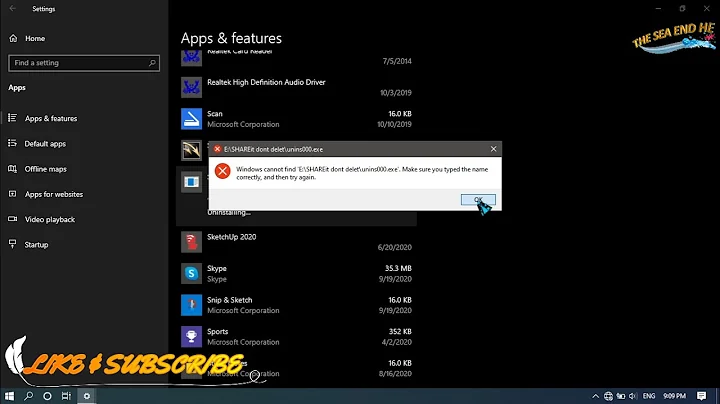Viewport: 720px width, 404px height.
Task: Click the Home house icon
Action: pos(13,38)
